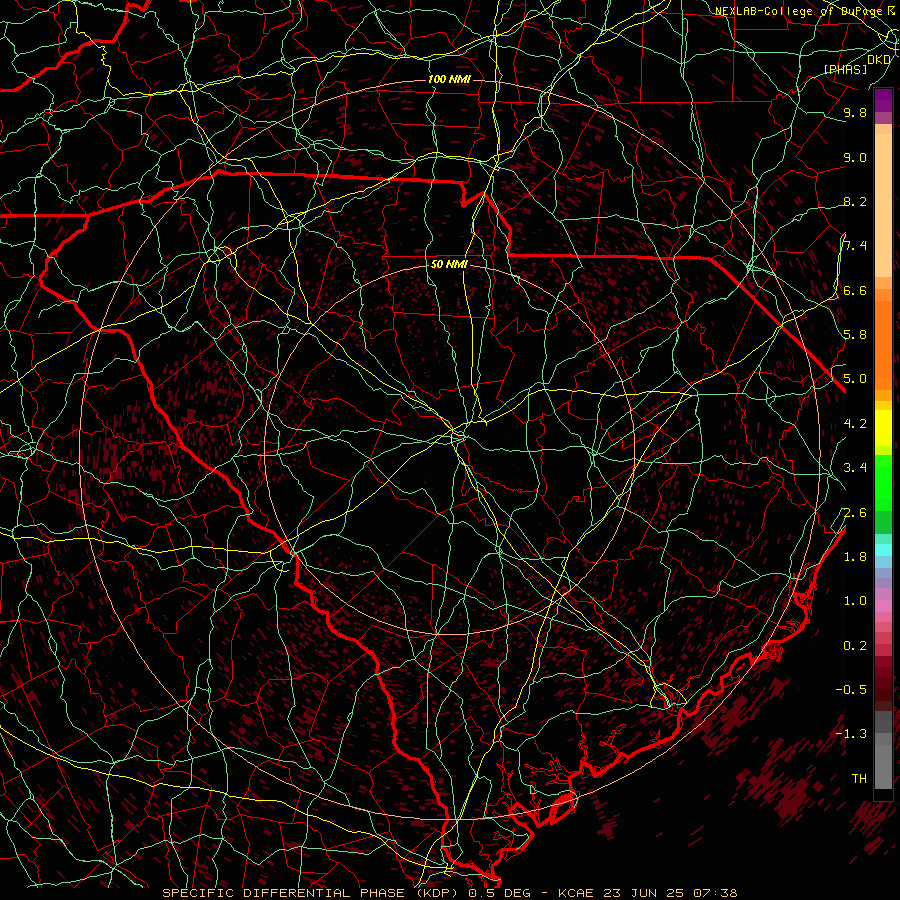Click the 5.0 value on the color scale
This screenshot has height=900, width=900.
click(x=855, y=379)
